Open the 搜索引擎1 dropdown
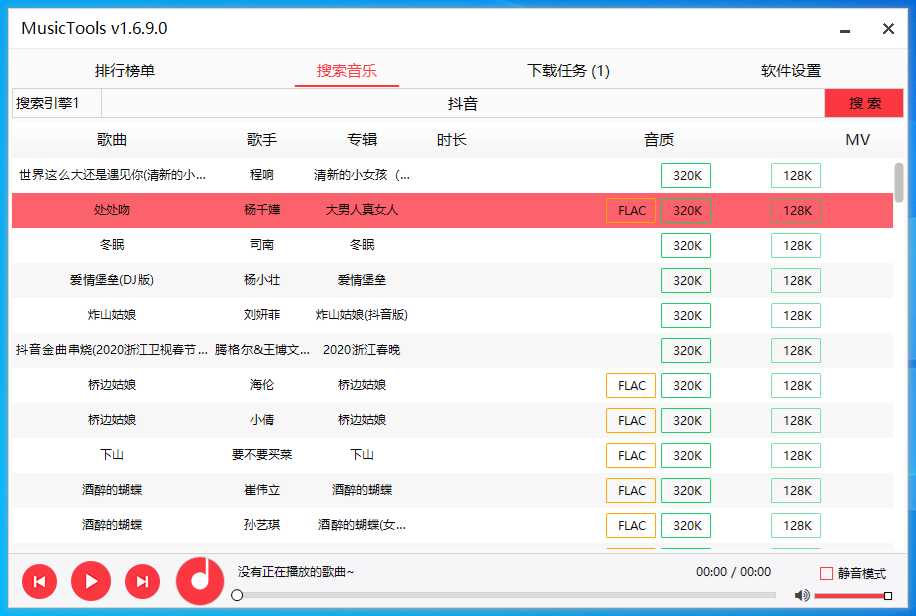This screenshot has height=616, width=916. pyautogui.click(x=57, y=103)
